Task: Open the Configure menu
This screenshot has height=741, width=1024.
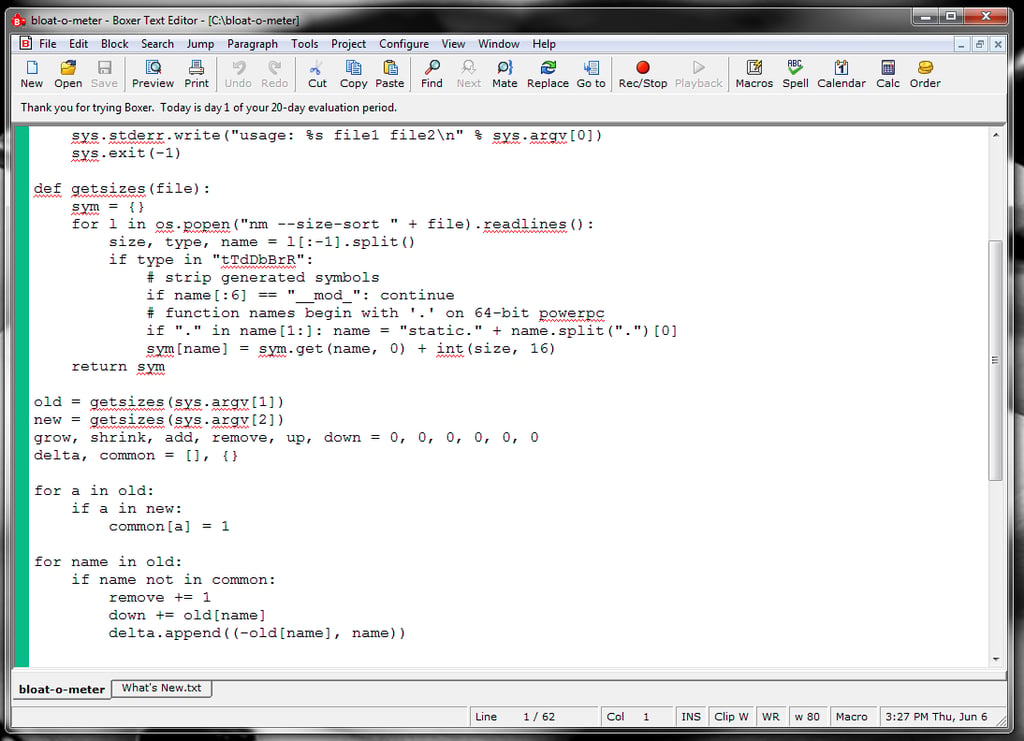Action: [404, 44]
